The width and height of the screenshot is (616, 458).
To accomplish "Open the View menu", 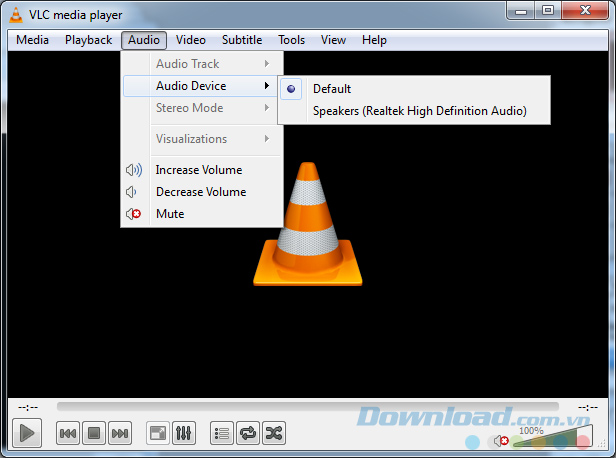I will tap(333, 40).
